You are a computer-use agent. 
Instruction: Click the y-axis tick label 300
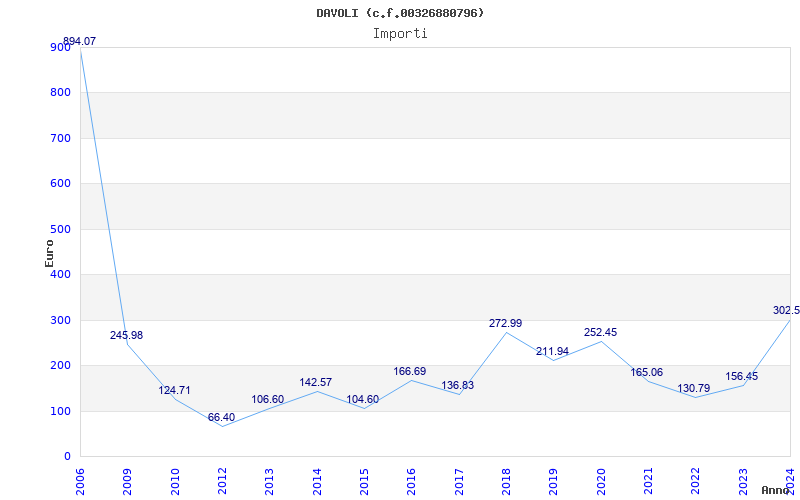pos(60,320)
